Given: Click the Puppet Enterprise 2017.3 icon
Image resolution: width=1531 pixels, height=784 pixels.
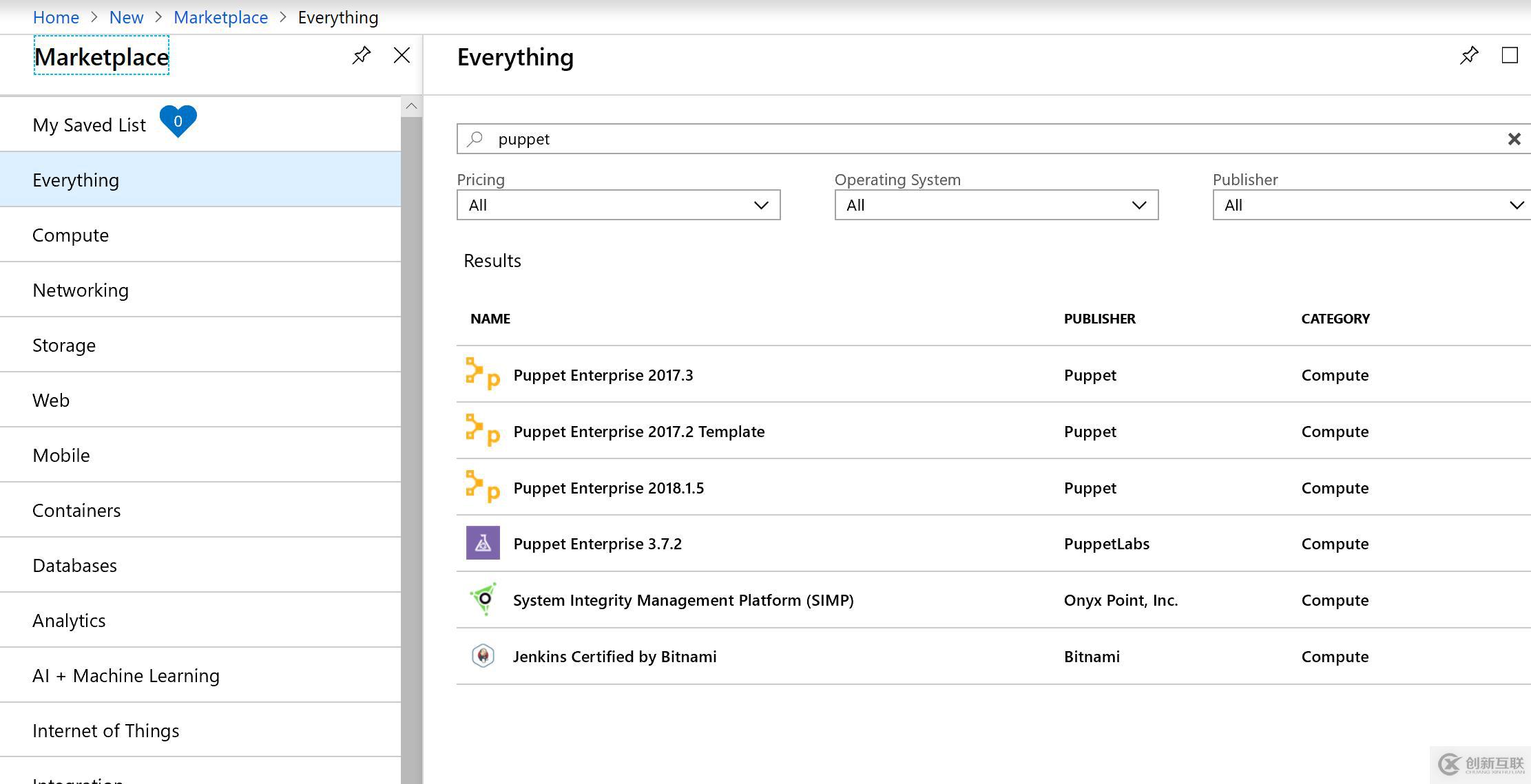Looking at the screenshot, I should [x=482, y=374].
